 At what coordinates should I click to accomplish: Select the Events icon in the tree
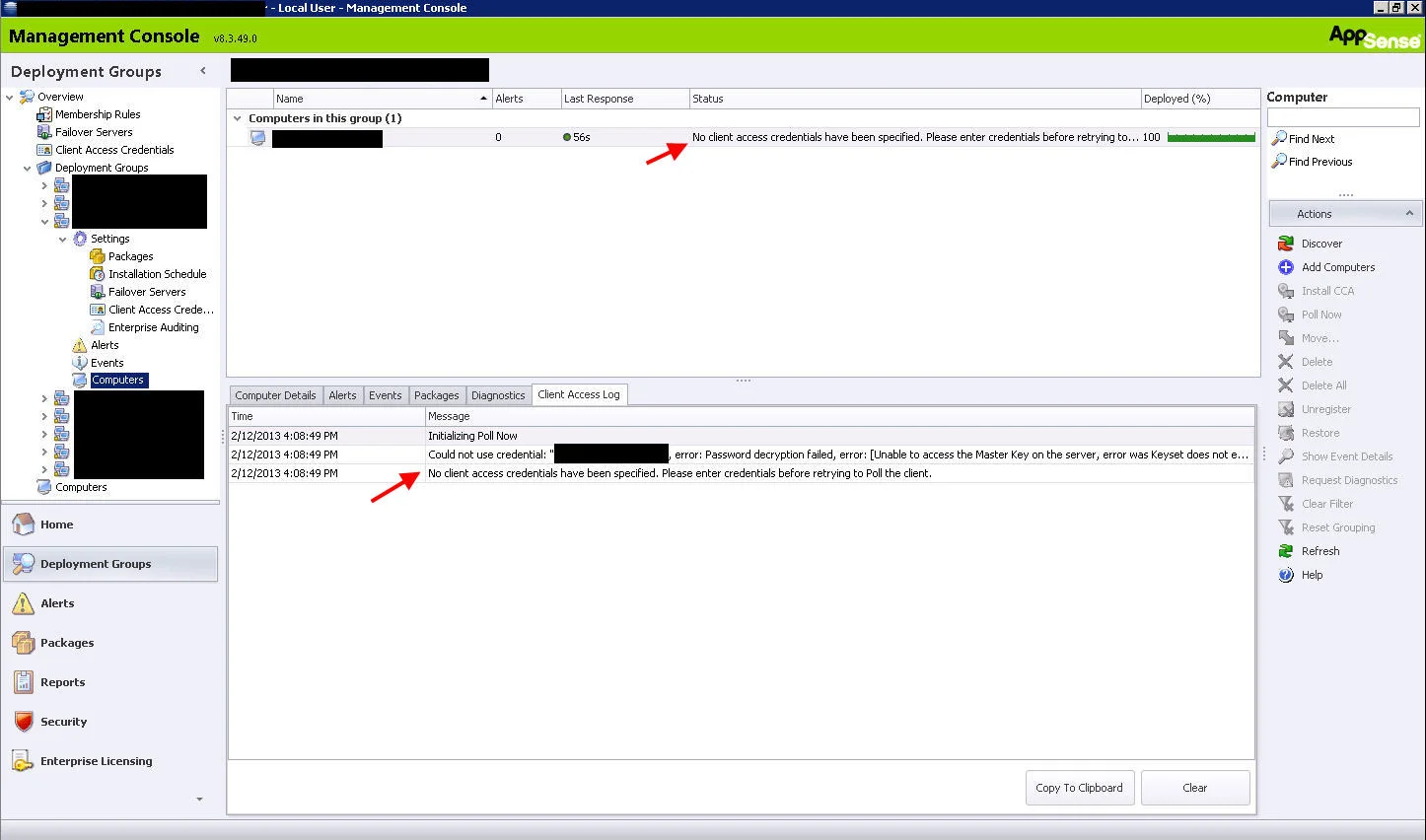point(80,363)
